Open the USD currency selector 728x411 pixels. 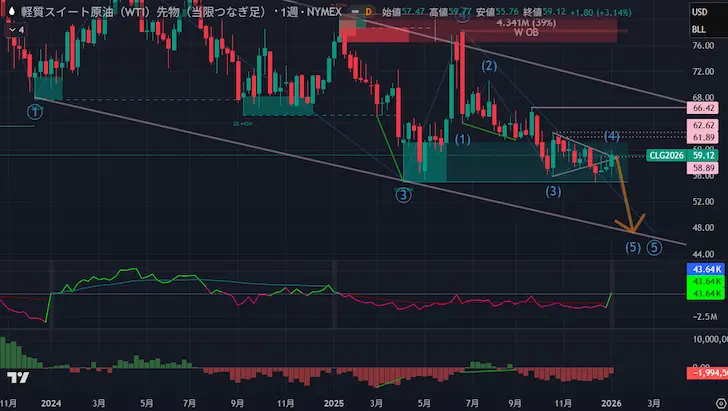tap(703, 12)
